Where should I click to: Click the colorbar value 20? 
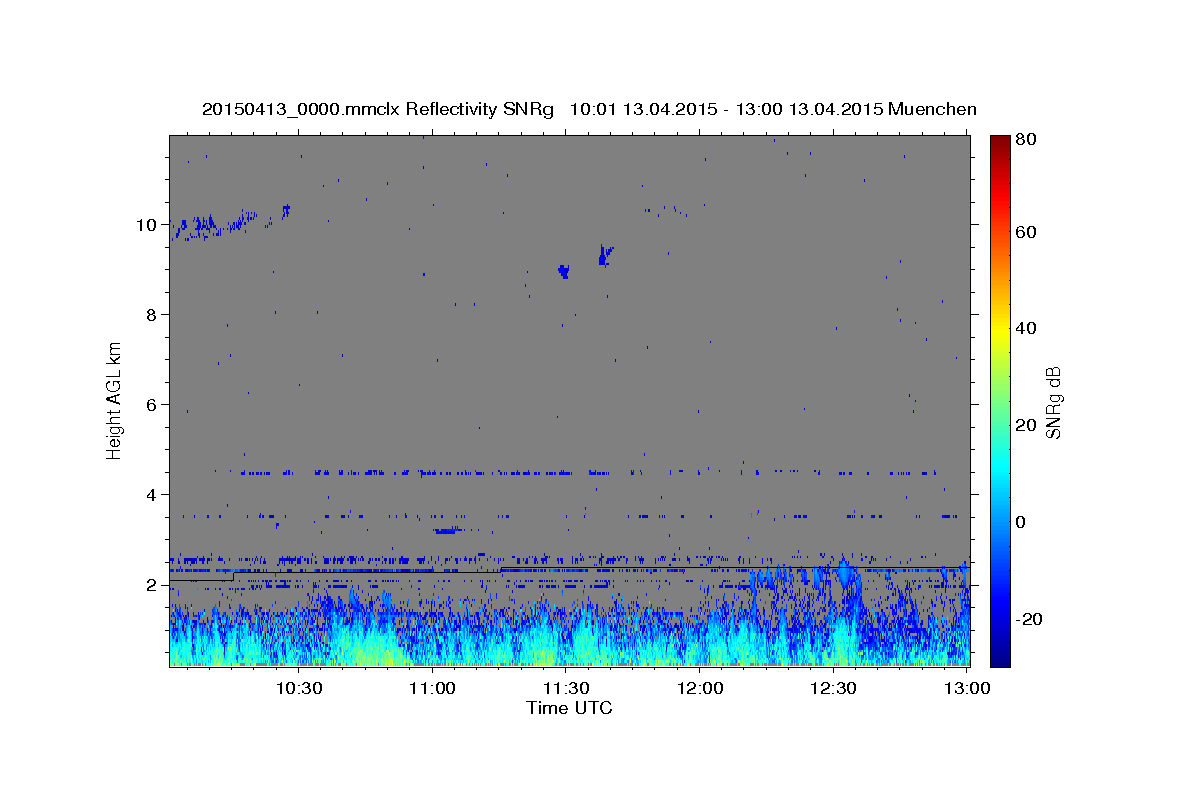1026,425
